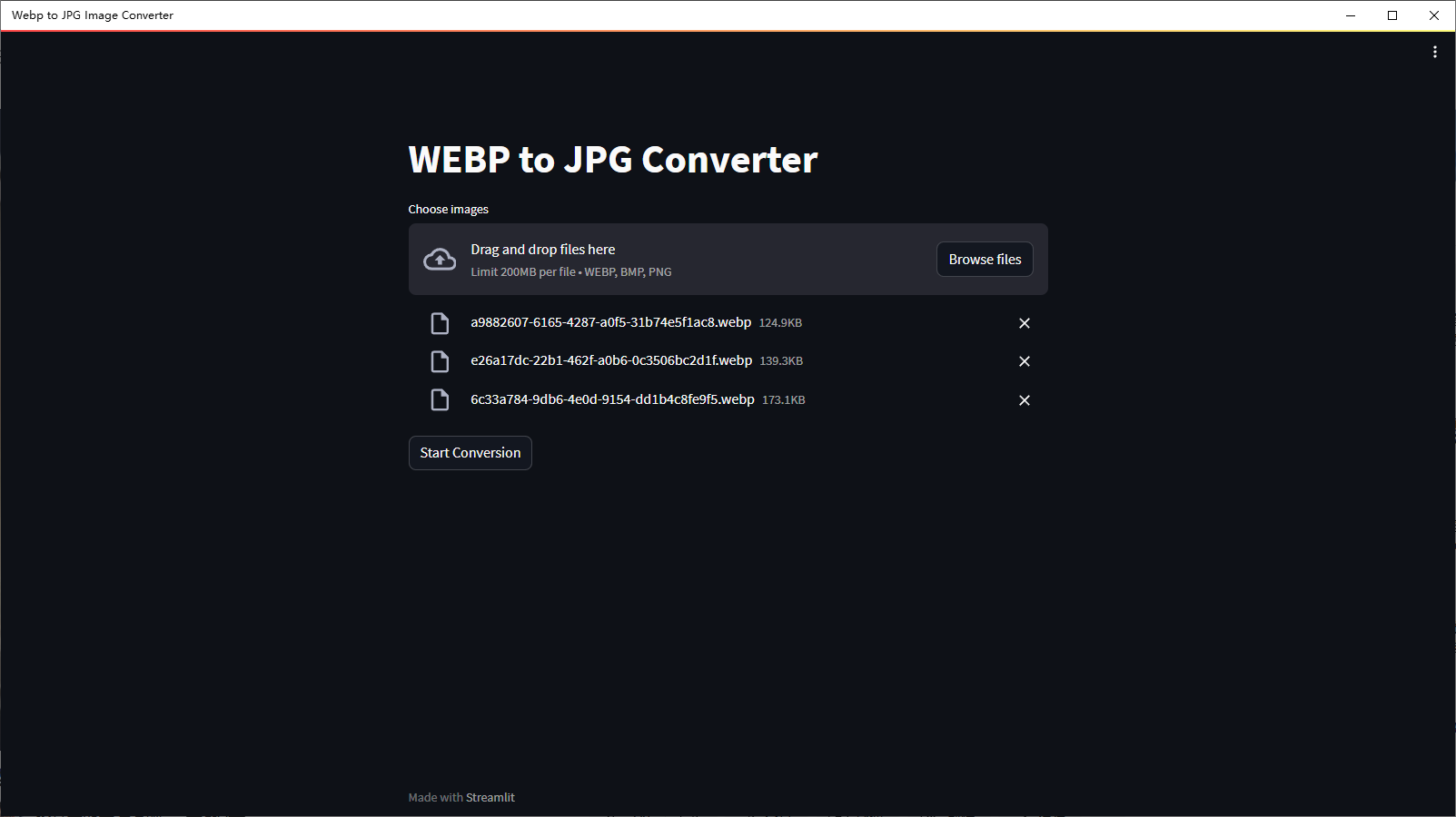This screenshot has height=817, width=1456.
Task: Select filename e26a17dc-22b1-462f-a0b6-0c3506bc2d1f.webp
Action: click(x=611, y=360)
